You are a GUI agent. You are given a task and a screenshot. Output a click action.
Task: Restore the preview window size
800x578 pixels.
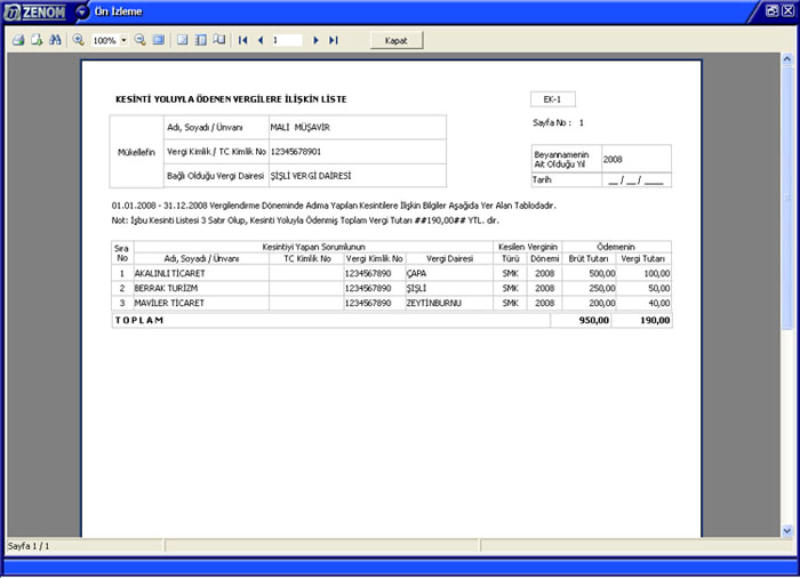pos(772,10)
